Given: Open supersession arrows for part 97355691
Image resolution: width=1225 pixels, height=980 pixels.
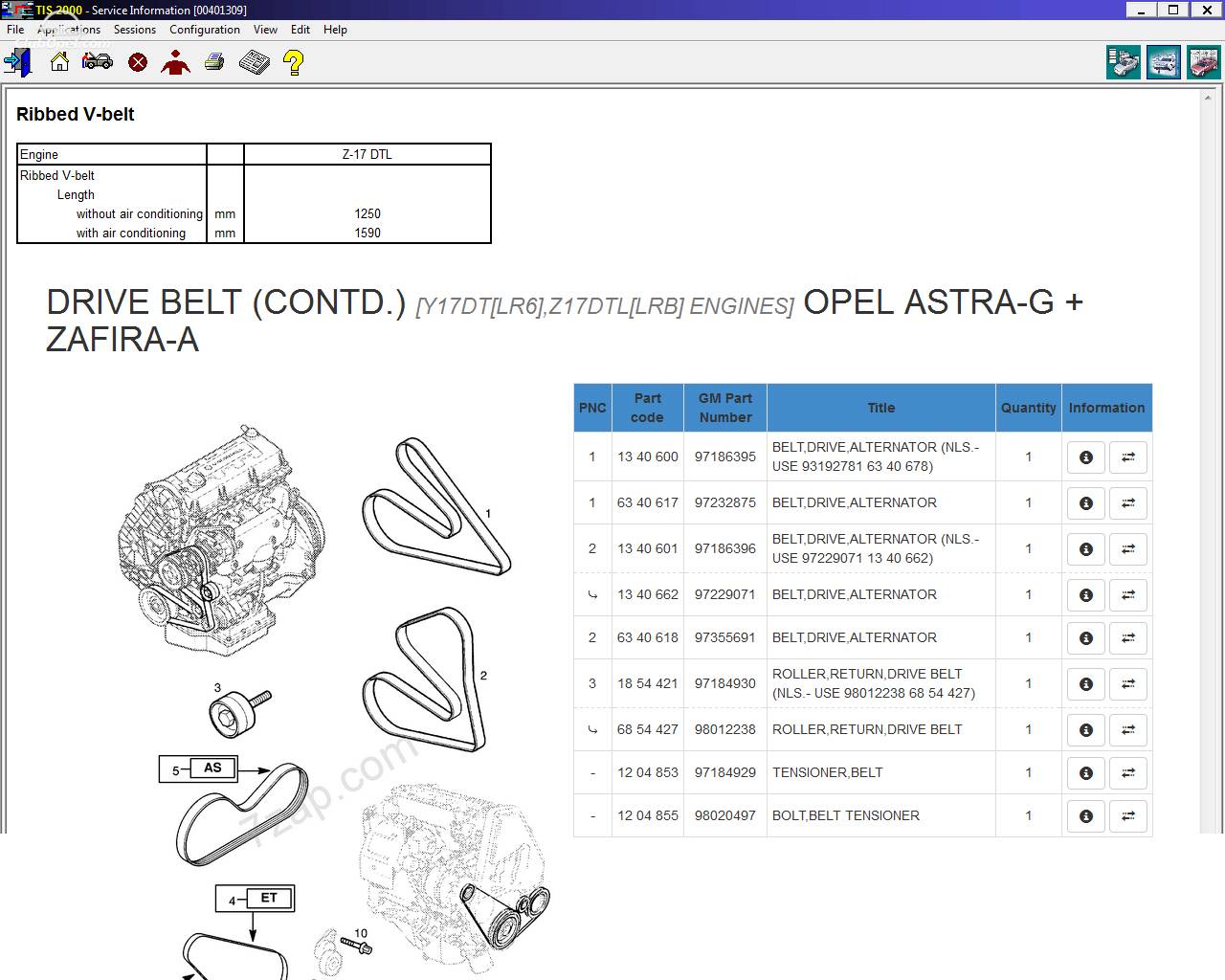Looking at the screenshot, I should [1128, 638].
